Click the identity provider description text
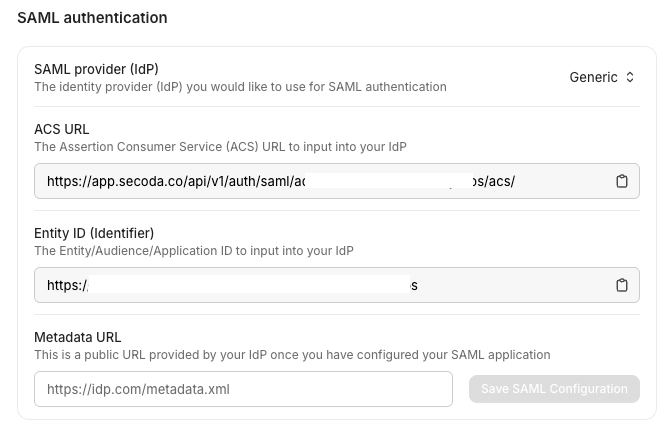 [x=240, y=87]
